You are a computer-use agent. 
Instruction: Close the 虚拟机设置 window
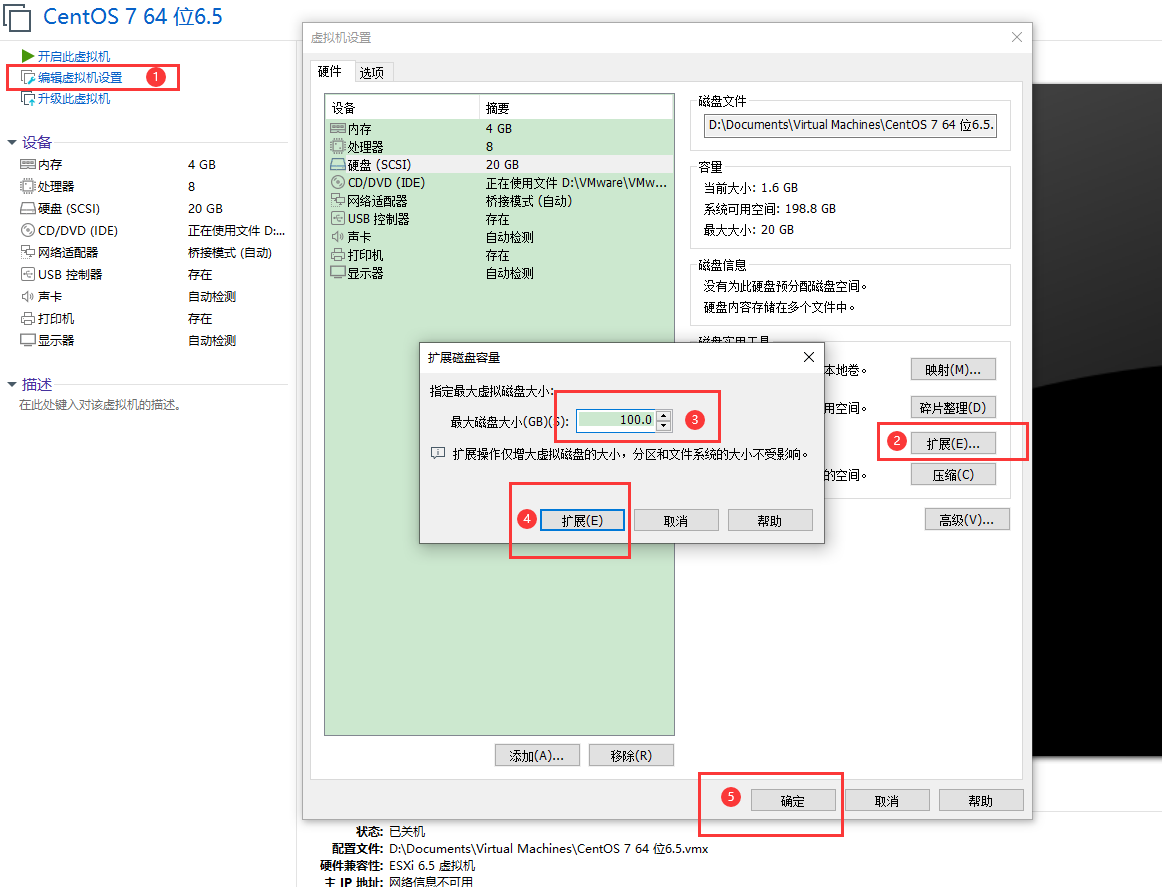(x=1017, y=37)
